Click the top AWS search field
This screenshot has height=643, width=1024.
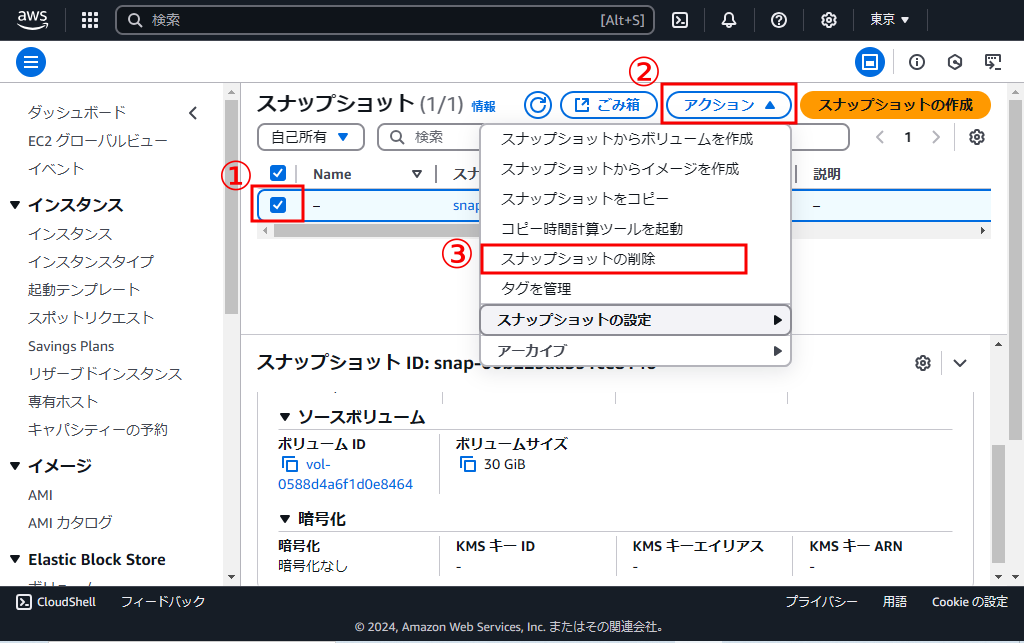coord(385,20)
